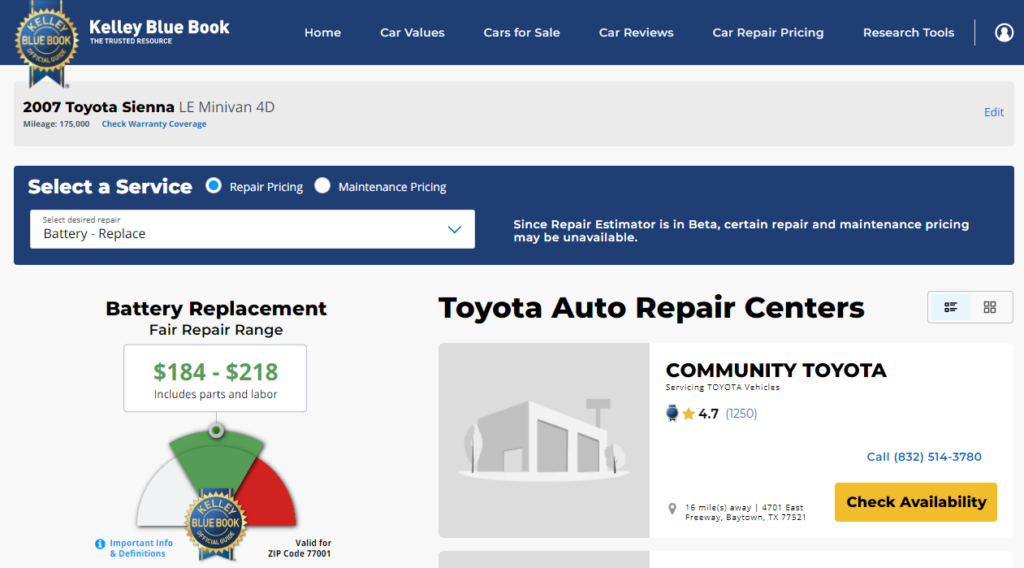The width and height of the screenshot is (1024, 568).
Task: Click the COMMUNITY TOYOTA dealer name
Action: (x=776, y=370)
